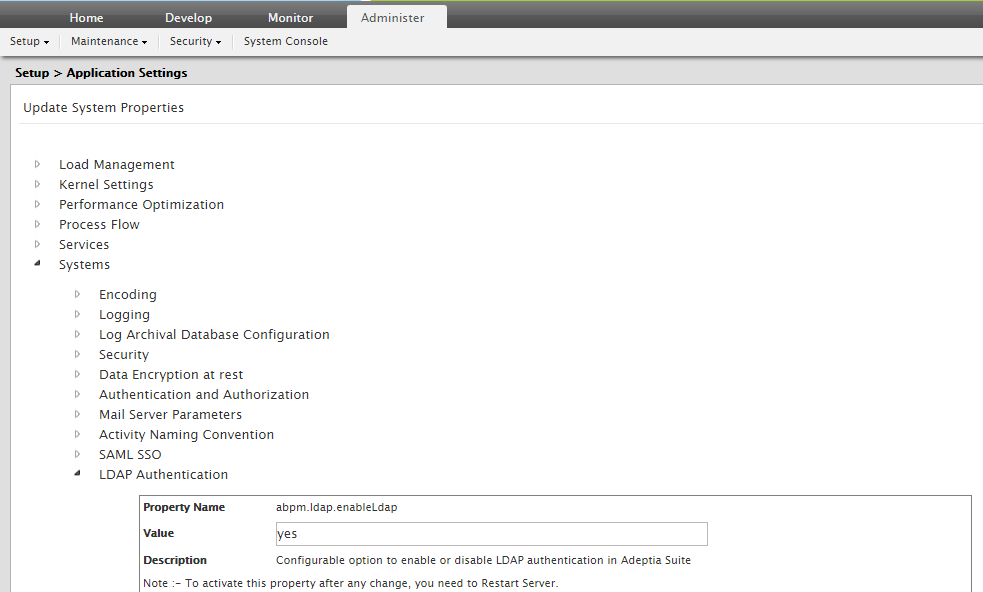The width and height of the screenshot is (983, 592).
Task: Open the Home tab
Action: [86, 18]
